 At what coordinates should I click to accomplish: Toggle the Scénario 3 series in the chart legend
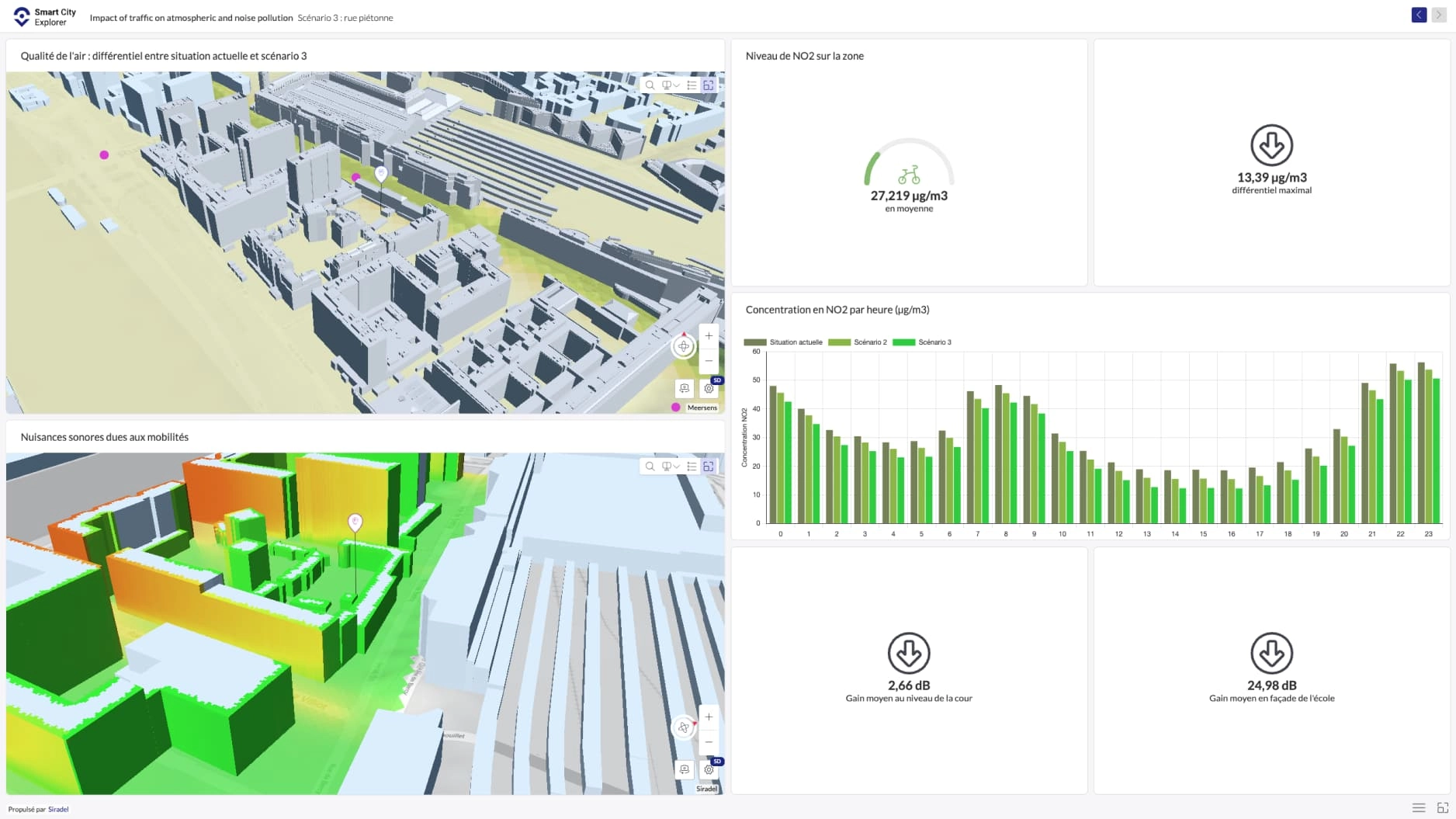coord(922,342)
